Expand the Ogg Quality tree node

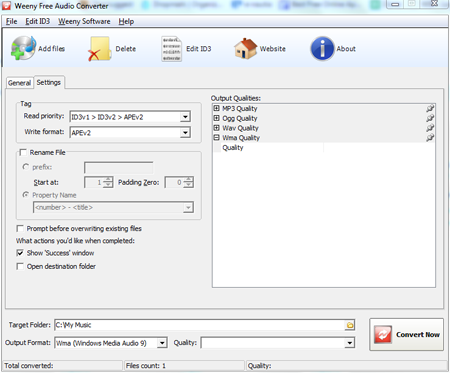coord(217,118)
